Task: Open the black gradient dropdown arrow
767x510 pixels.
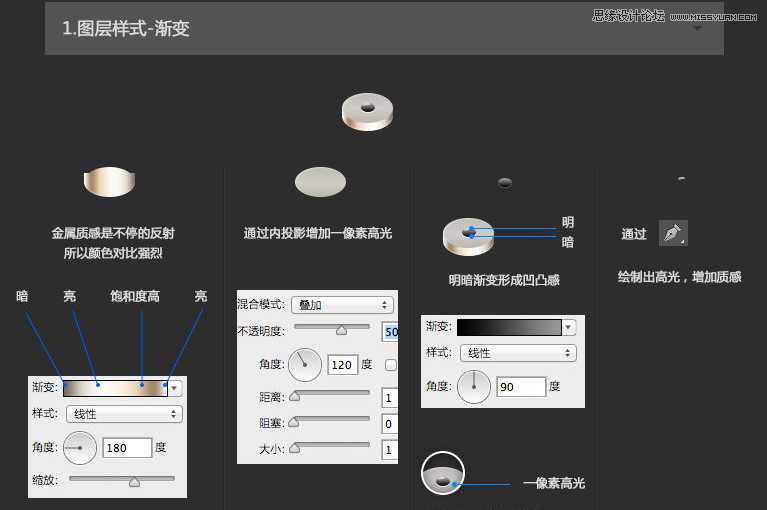Action: [568, 328]
